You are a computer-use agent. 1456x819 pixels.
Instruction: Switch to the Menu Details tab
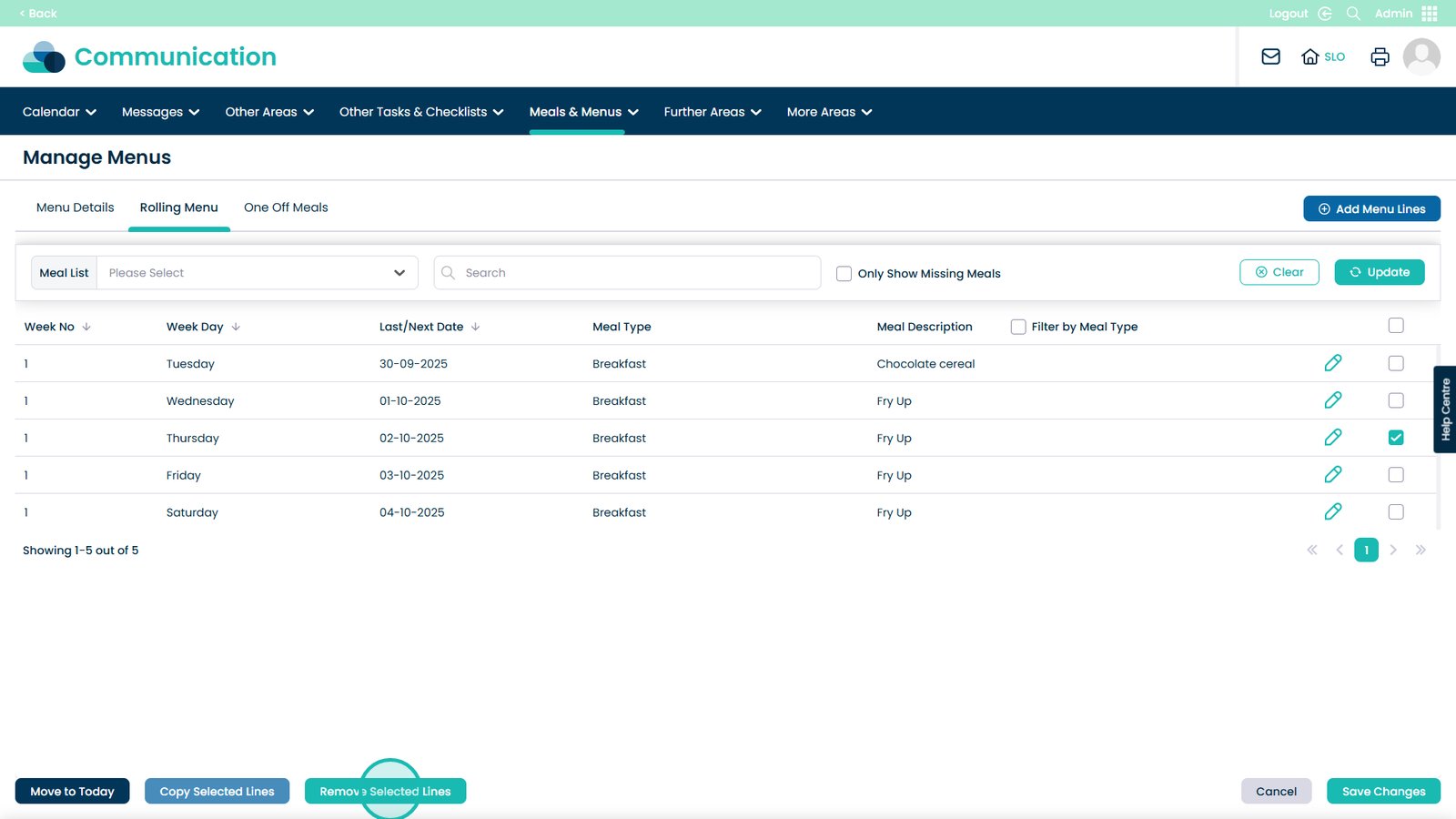(x=75, y=207)
